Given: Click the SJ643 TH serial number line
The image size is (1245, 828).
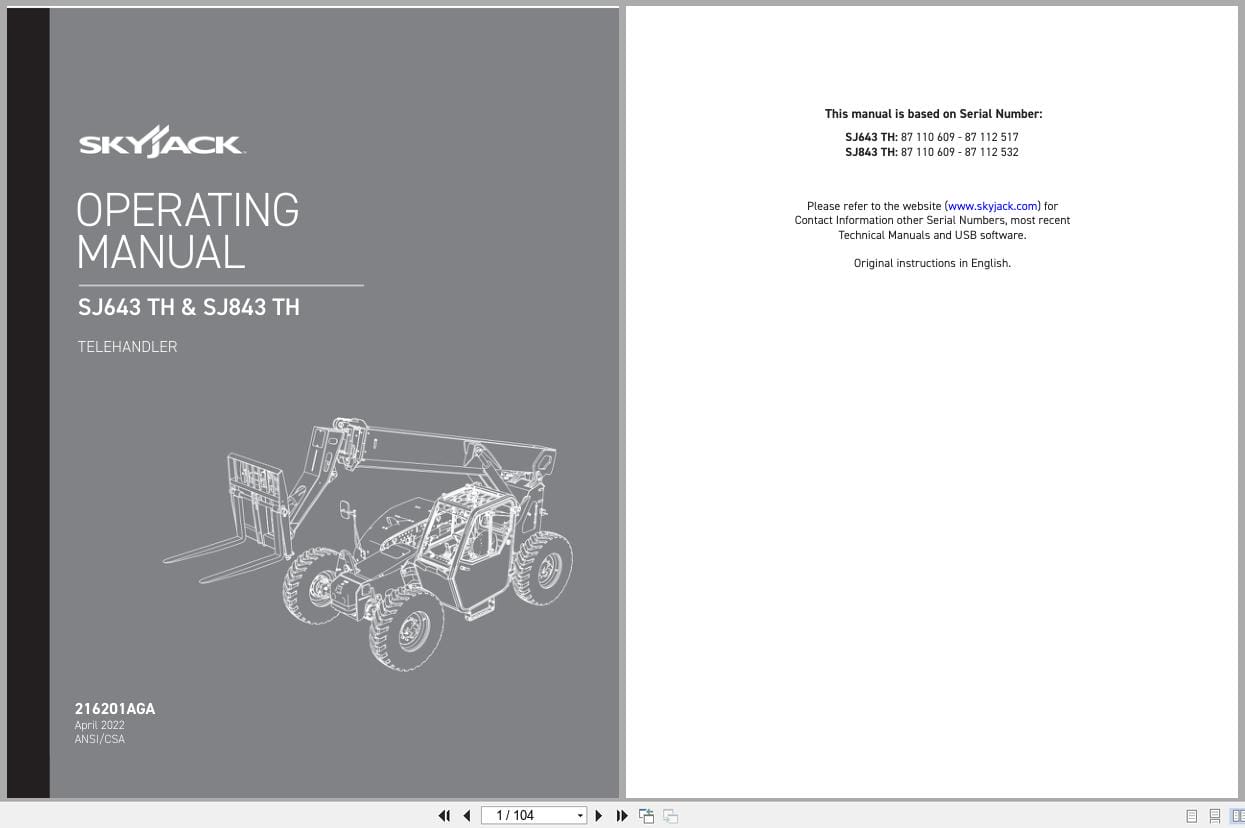Looking at the screenshot, I should coord(932,137).
